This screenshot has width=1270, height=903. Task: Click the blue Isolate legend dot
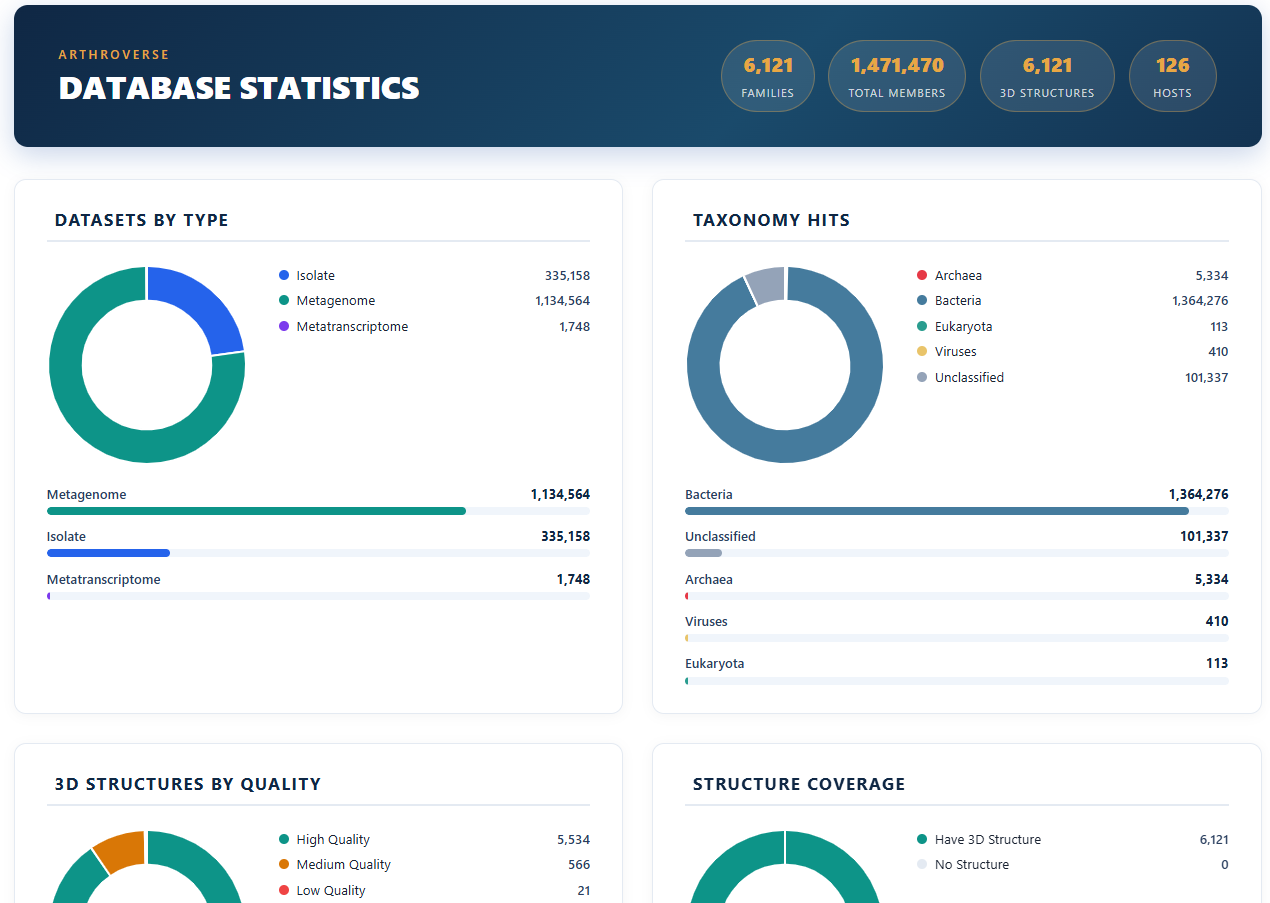(284, 275)
